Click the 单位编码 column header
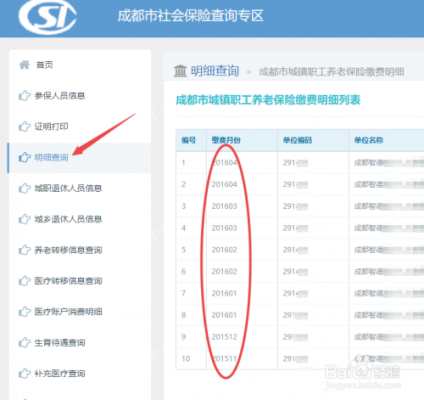 (x=298, y=140)
